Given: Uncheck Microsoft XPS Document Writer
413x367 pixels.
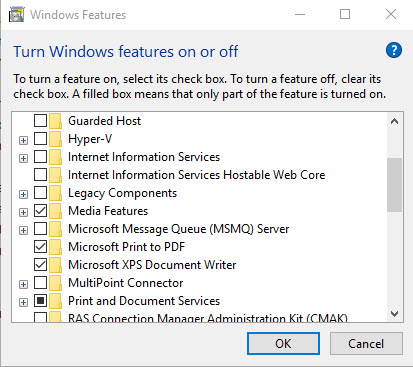Looking at the screenshot, I should click(40, 264).
